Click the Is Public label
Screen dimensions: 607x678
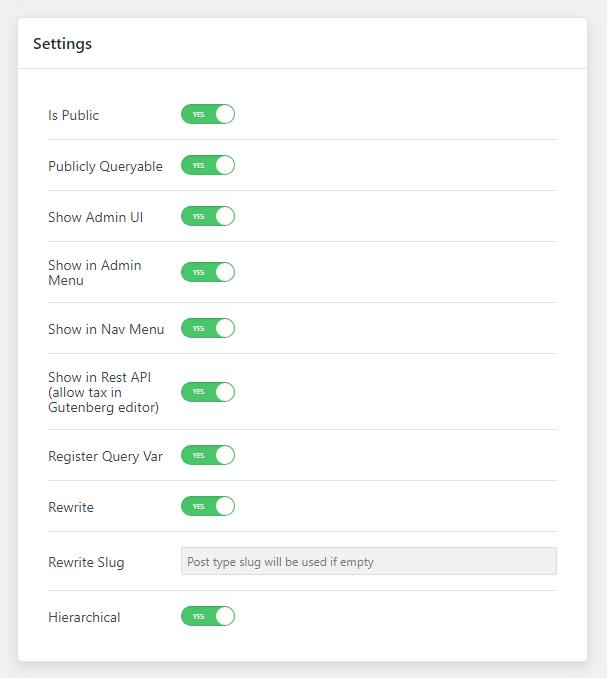(x=73, y=115)
